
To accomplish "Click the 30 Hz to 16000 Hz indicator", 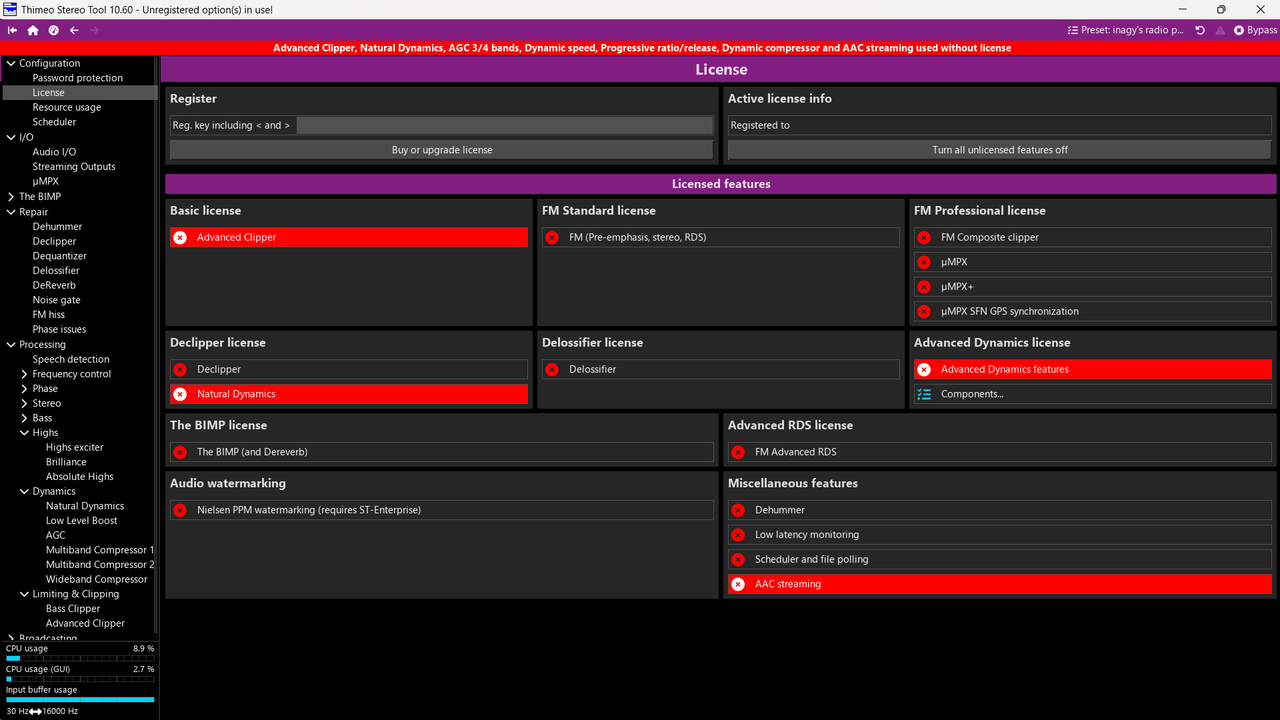I will (42, 711).
